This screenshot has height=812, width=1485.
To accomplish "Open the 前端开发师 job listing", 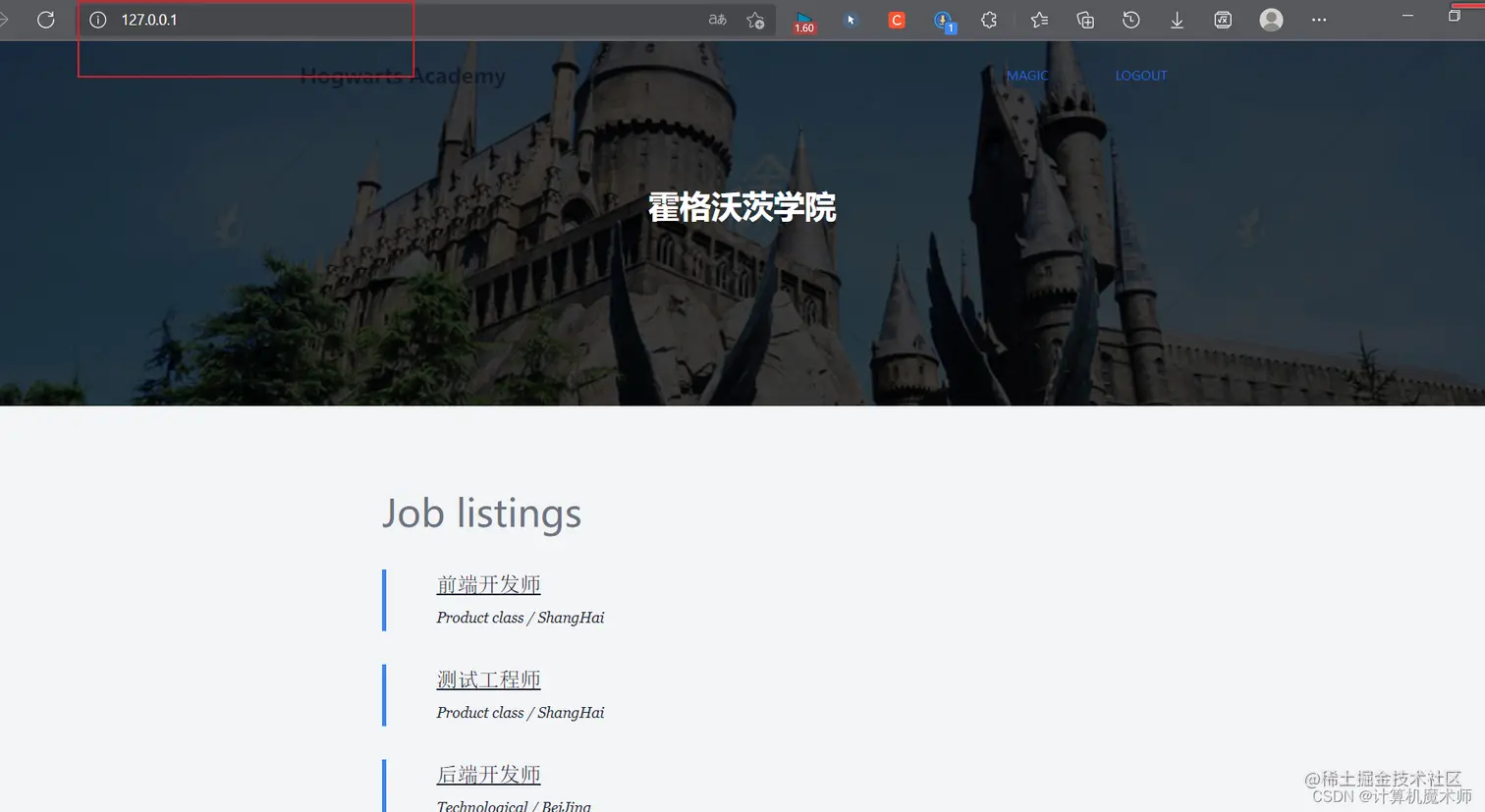I will pos(488,584).
